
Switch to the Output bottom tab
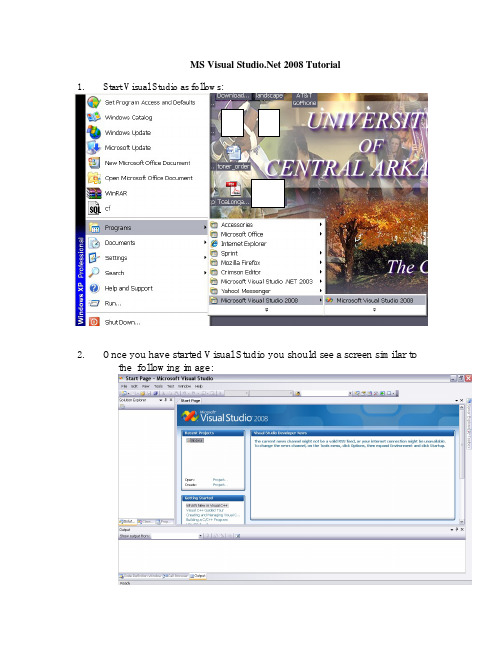(x=198, y=576)
